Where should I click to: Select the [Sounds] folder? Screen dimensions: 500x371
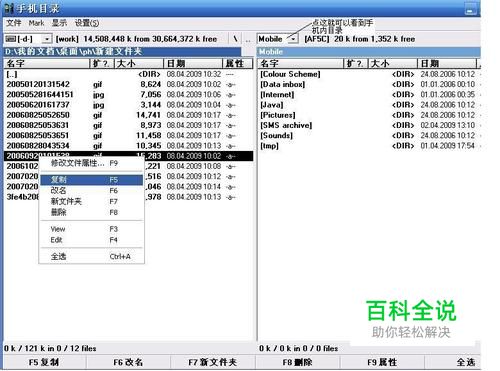tap(369, 136)
